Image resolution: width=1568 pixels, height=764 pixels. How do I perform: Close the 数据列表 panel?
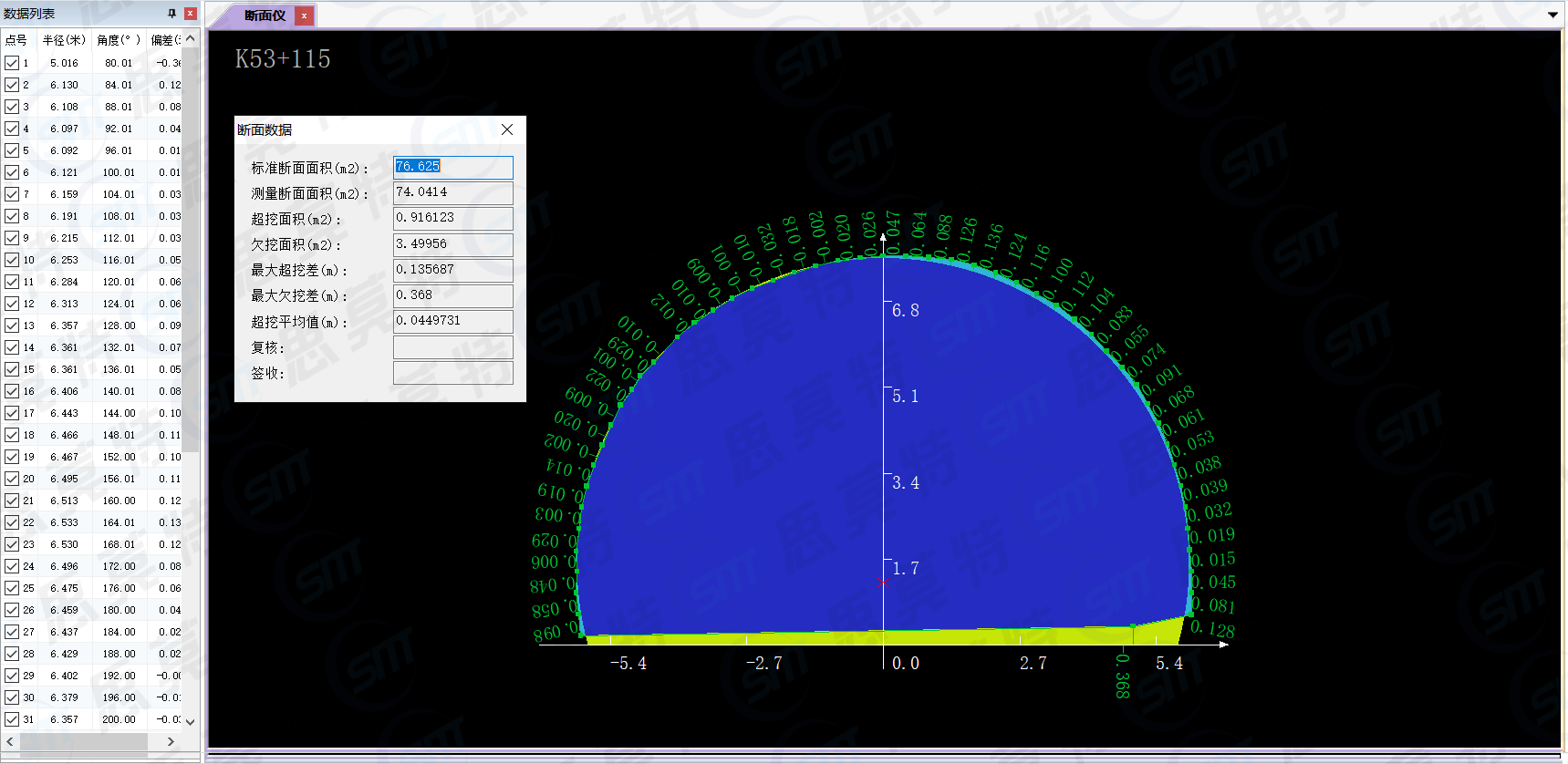(x=190, y=14)
